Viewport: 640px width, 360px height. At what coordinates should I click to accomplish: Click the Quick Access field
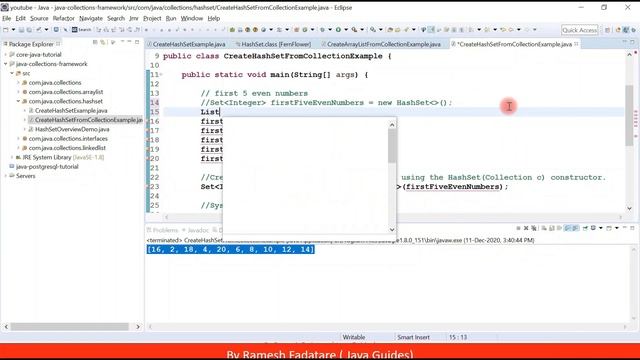[x=580, y=30]
